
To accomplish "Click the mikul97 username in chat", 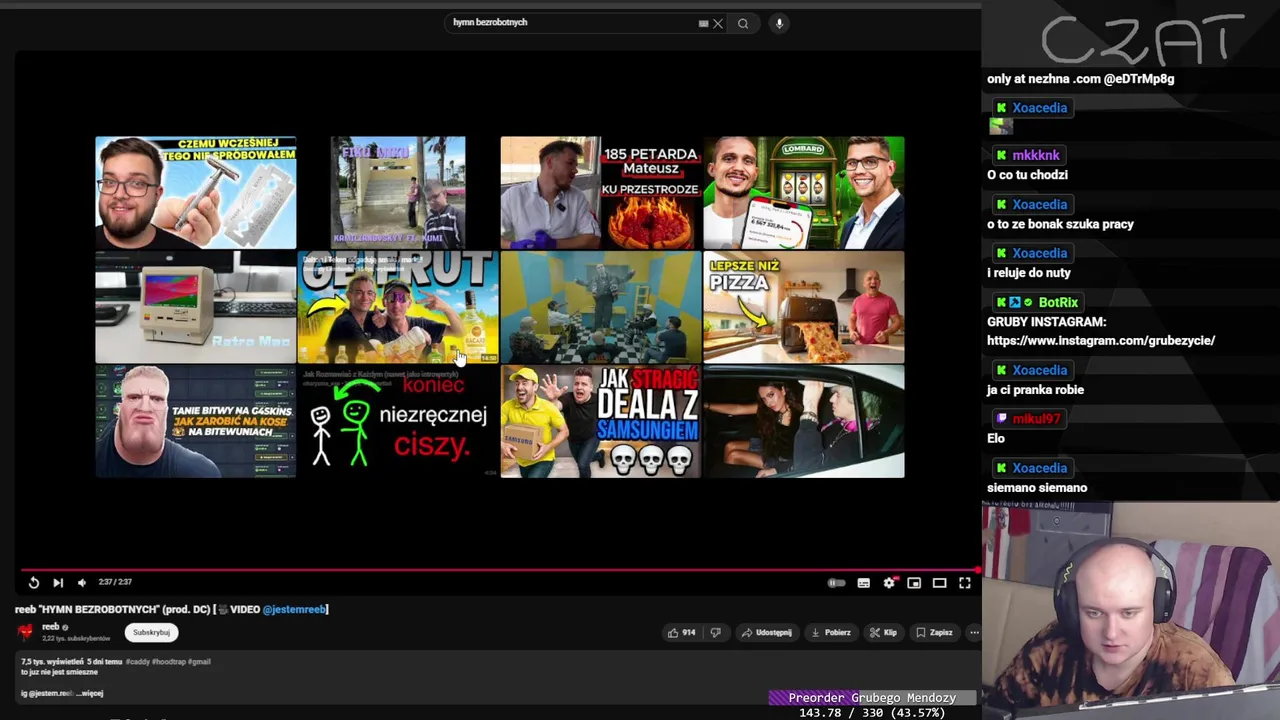I will 1035,419.
